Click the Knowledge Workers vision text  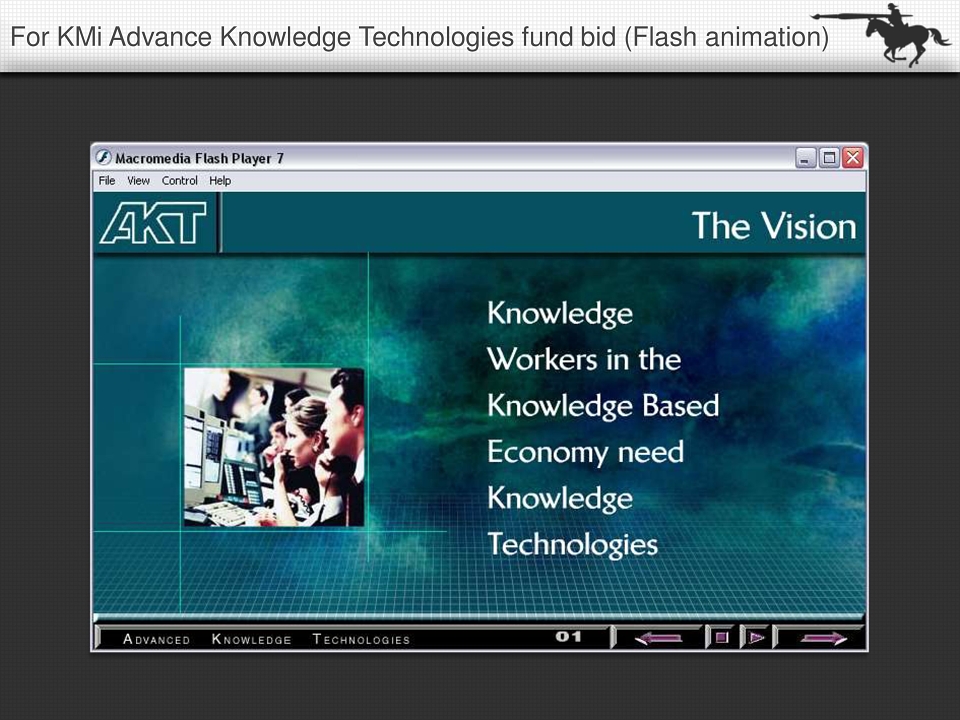point(603,428)
